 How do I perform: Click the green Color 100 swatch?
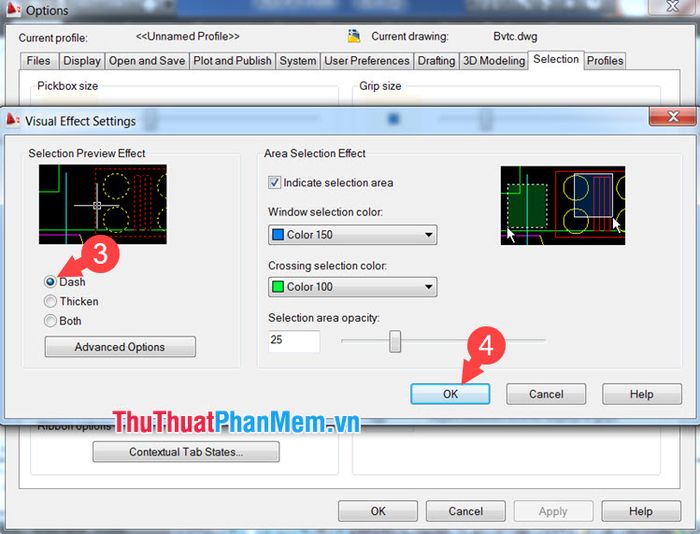[x=278, y=287]
